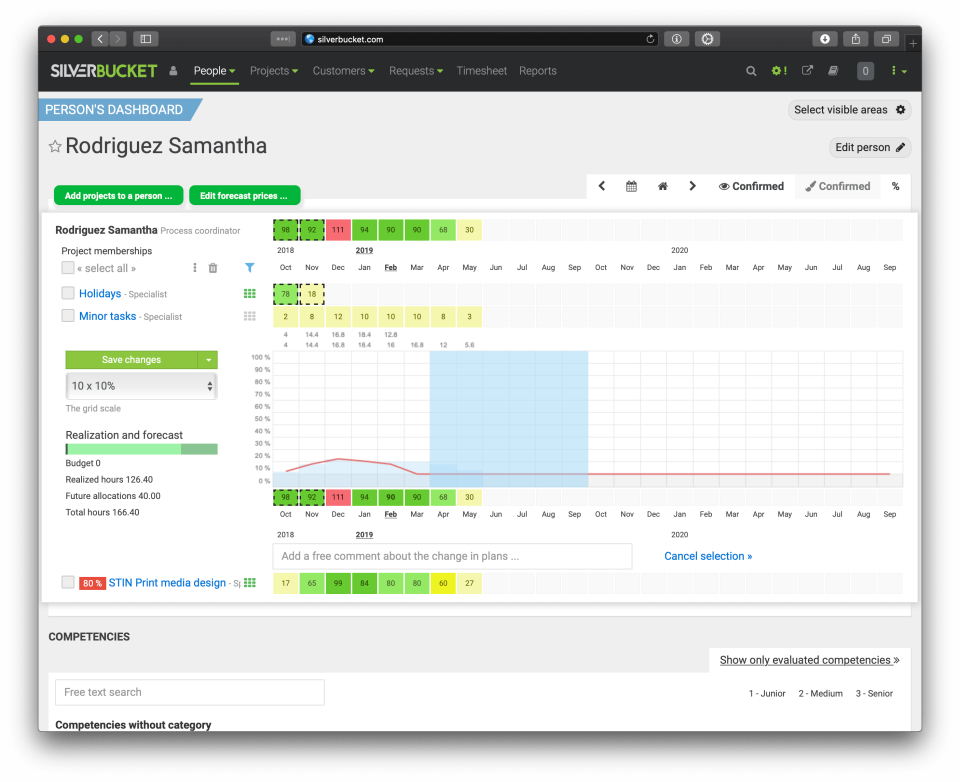Viewport: 960px width, 782px height.
Task: Click the Realization and forecast progress bar
Action: pos(141,449)
